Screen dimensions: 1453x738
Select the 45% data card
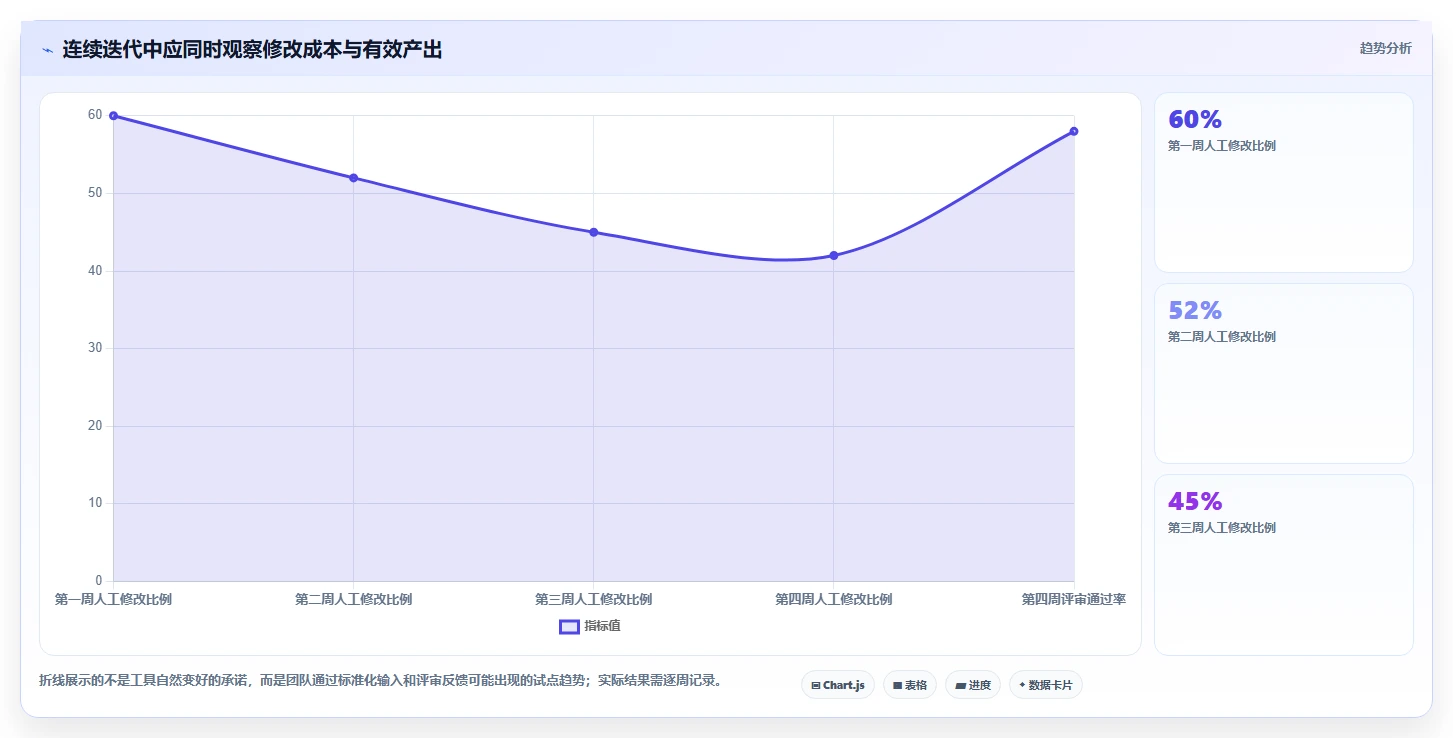tap(1284, 564)
